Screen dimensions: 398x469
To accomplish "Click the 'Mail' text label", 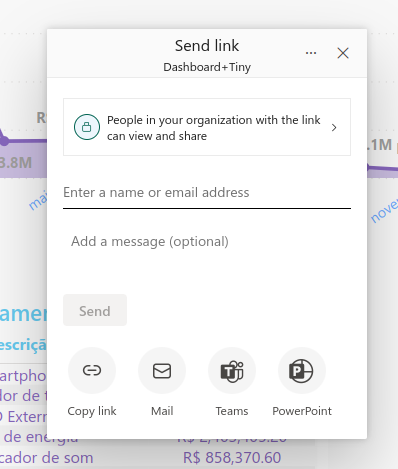I will tap(162, 411).
